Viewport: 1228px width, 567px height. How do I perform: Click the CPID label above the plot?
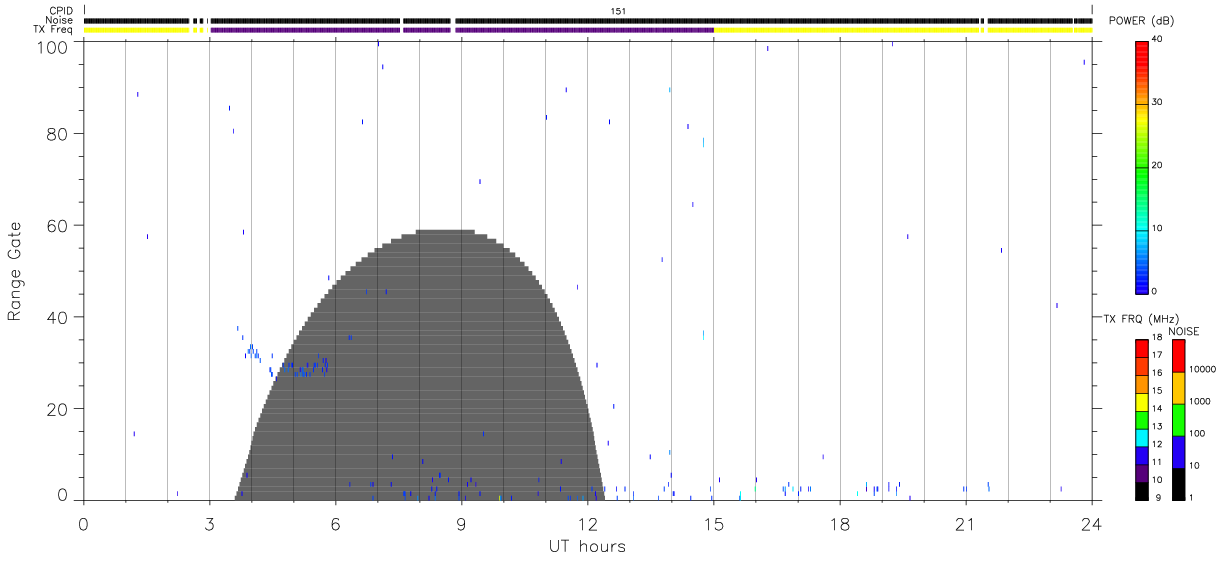(x=60, y=11)
